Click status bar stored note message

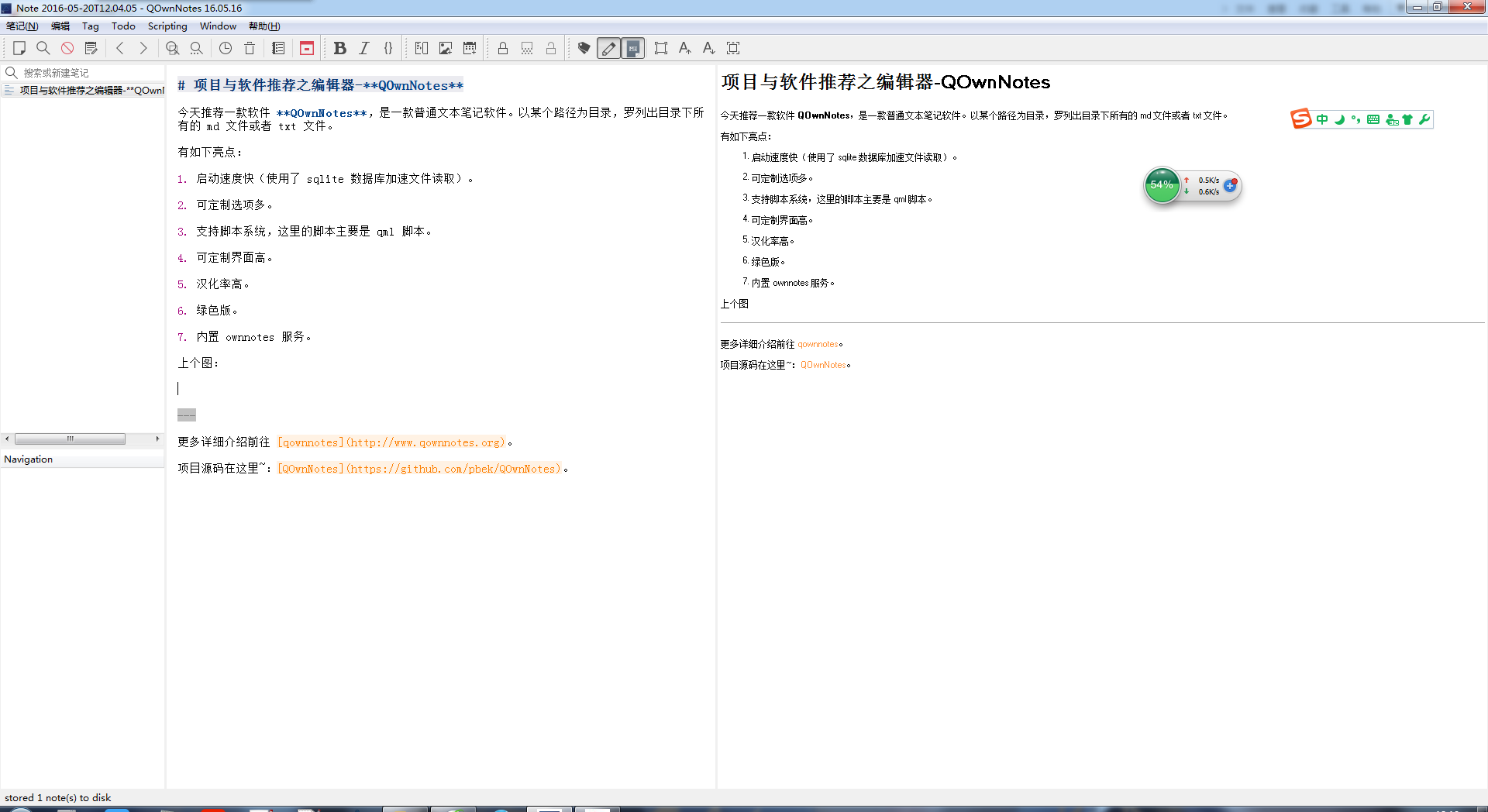pos(58,797)
